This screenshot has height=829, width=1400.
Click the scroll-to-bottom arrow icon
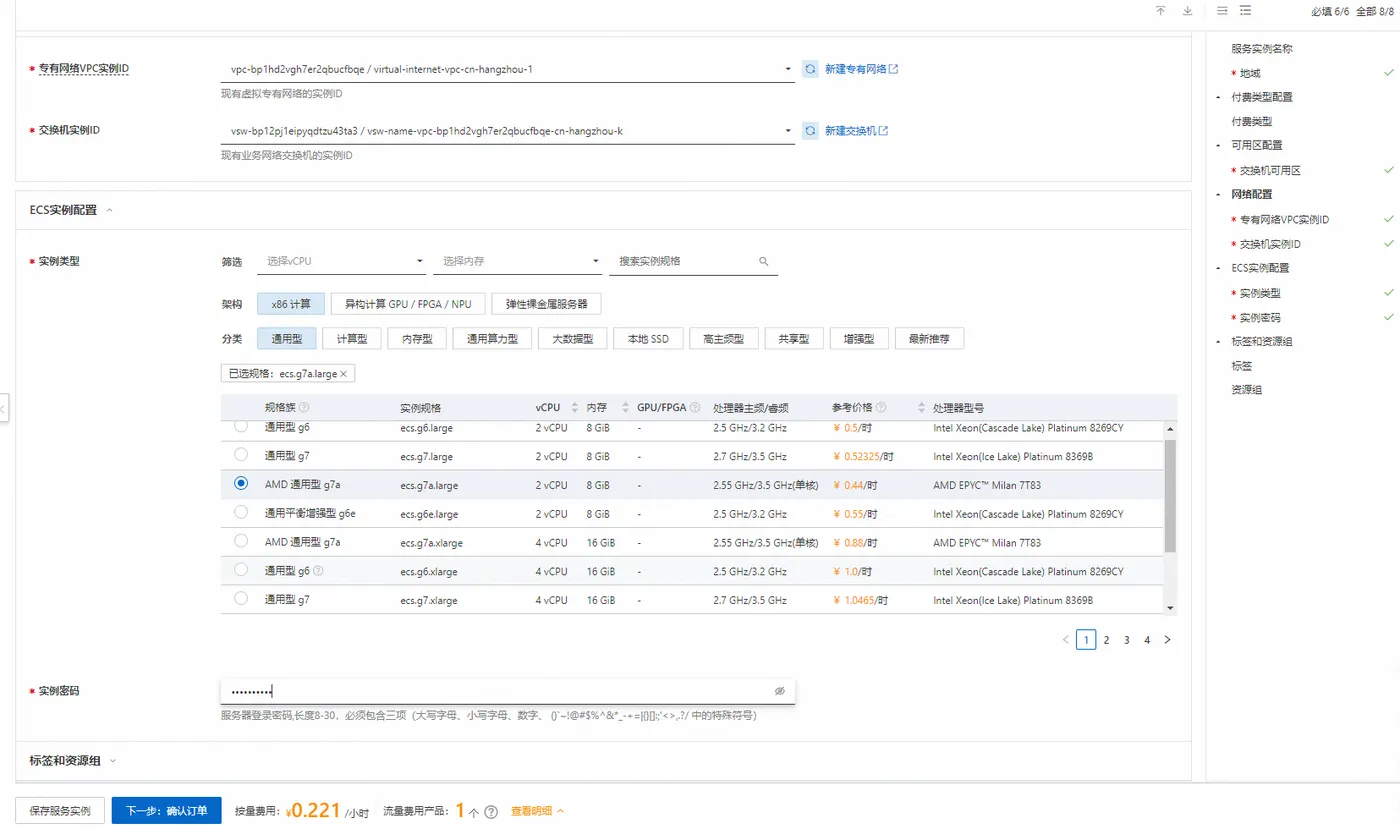(1187, 11)
